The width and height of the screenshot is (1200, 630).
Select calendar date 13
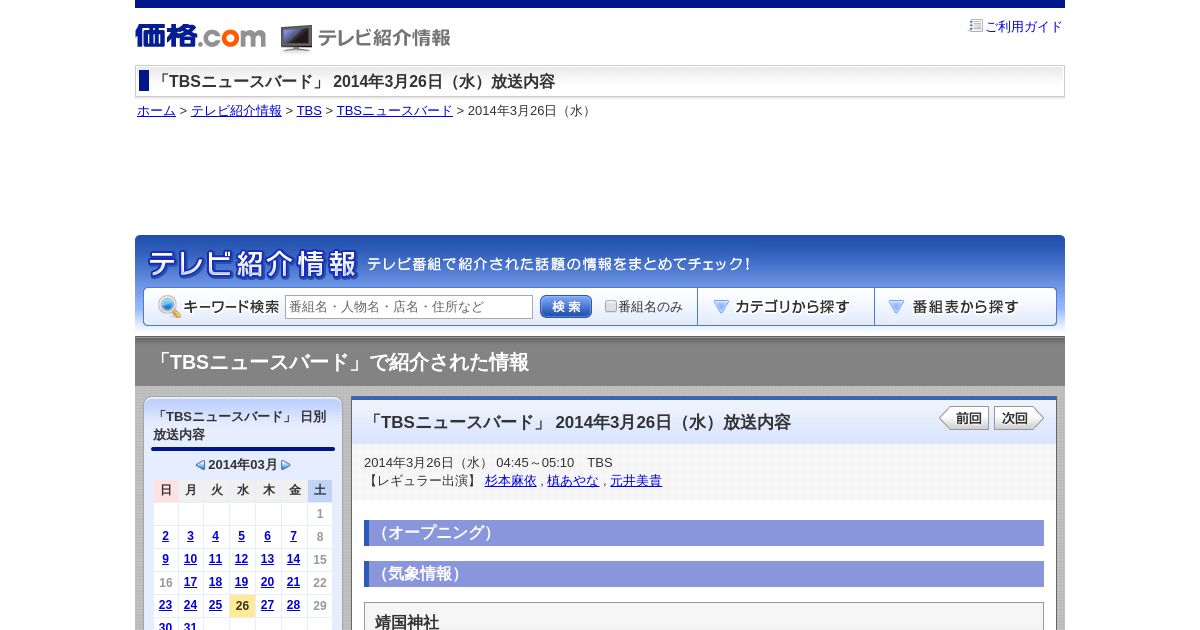[x=267, y=559]
